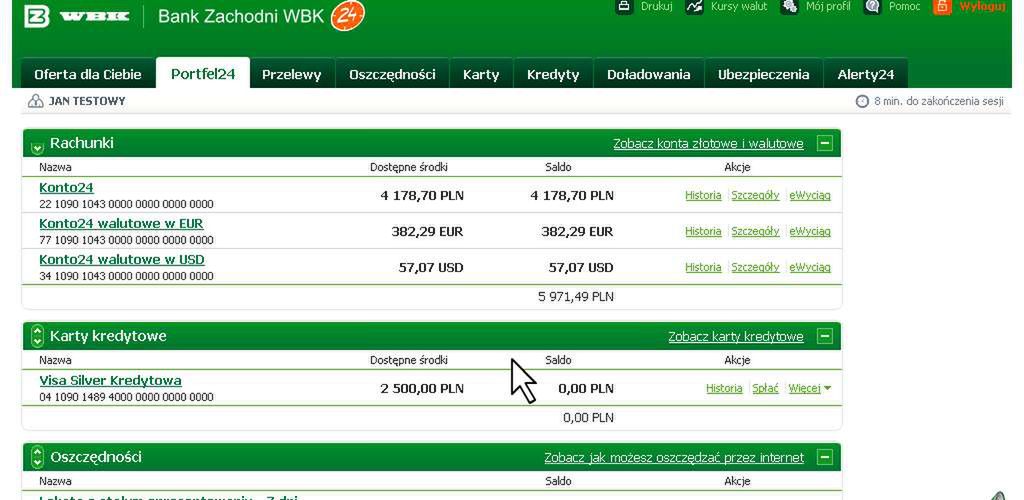Click the 8 min. do zakończenia sesji text
The width and height of the screenshot is (1024, 500).
click(938, 101)
